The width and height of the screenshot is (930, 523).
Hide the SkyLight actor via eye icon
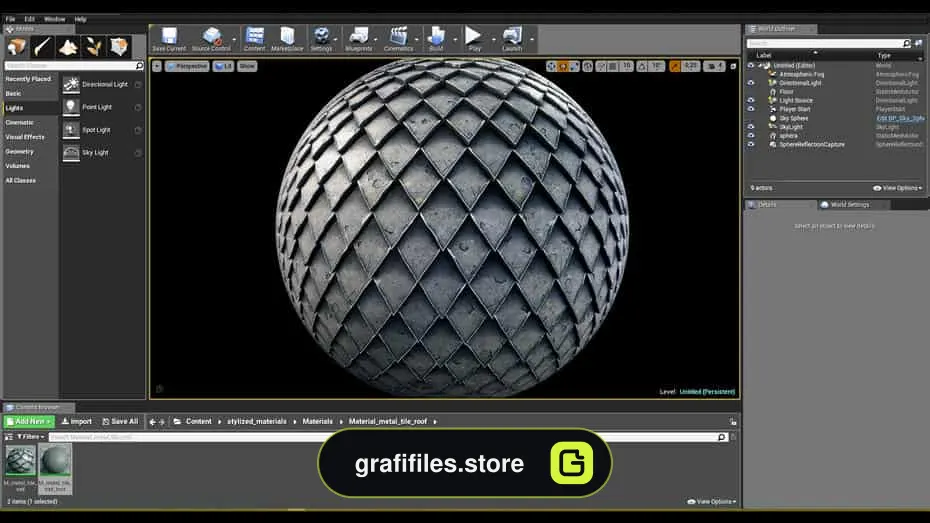point(751,127)
